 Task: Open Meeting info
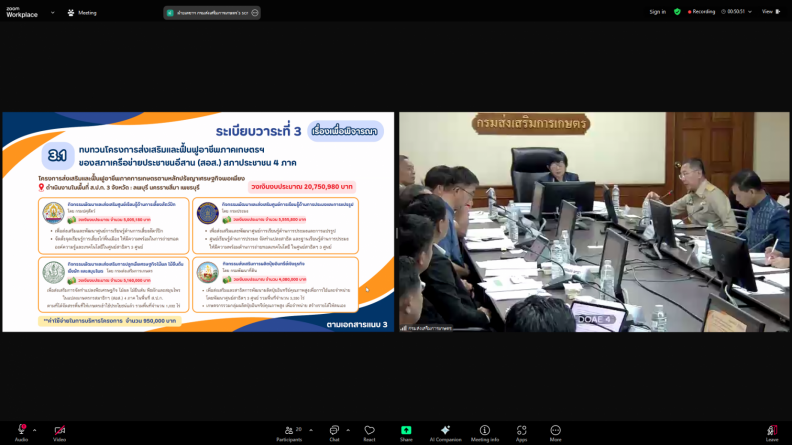485,432
